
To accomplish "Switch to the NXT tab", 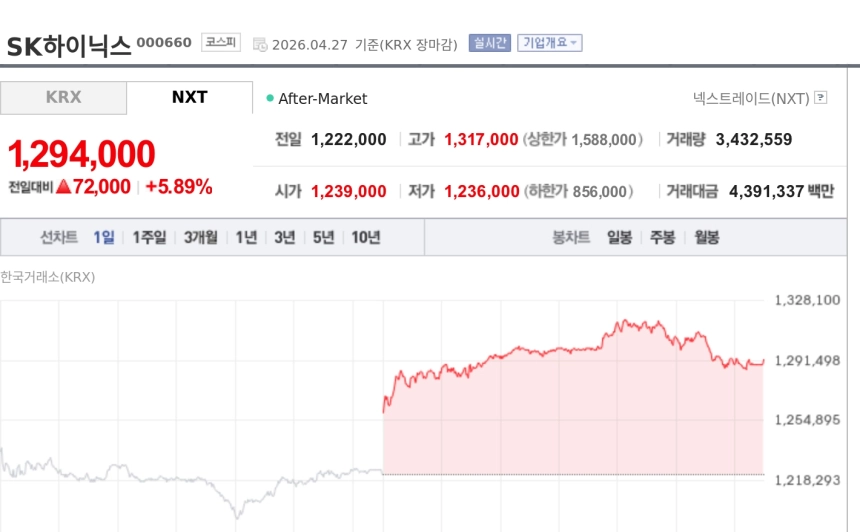I will click(x=189, y=98).
